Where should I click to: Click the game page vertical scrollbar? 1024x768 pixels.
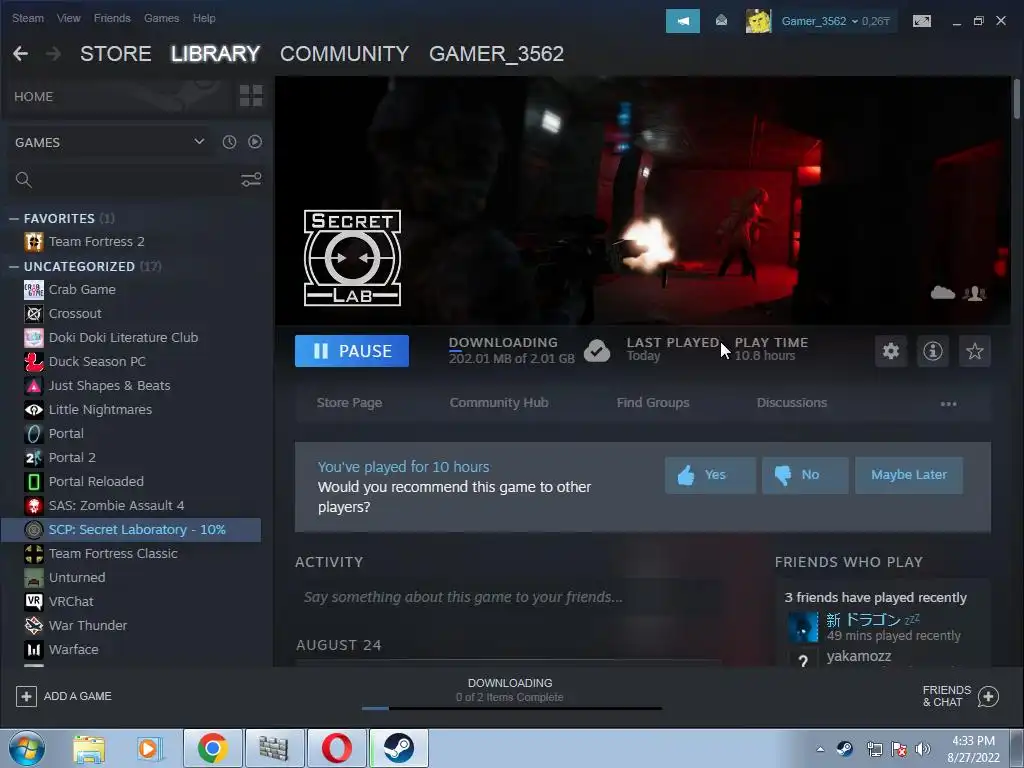(1016, 99)
